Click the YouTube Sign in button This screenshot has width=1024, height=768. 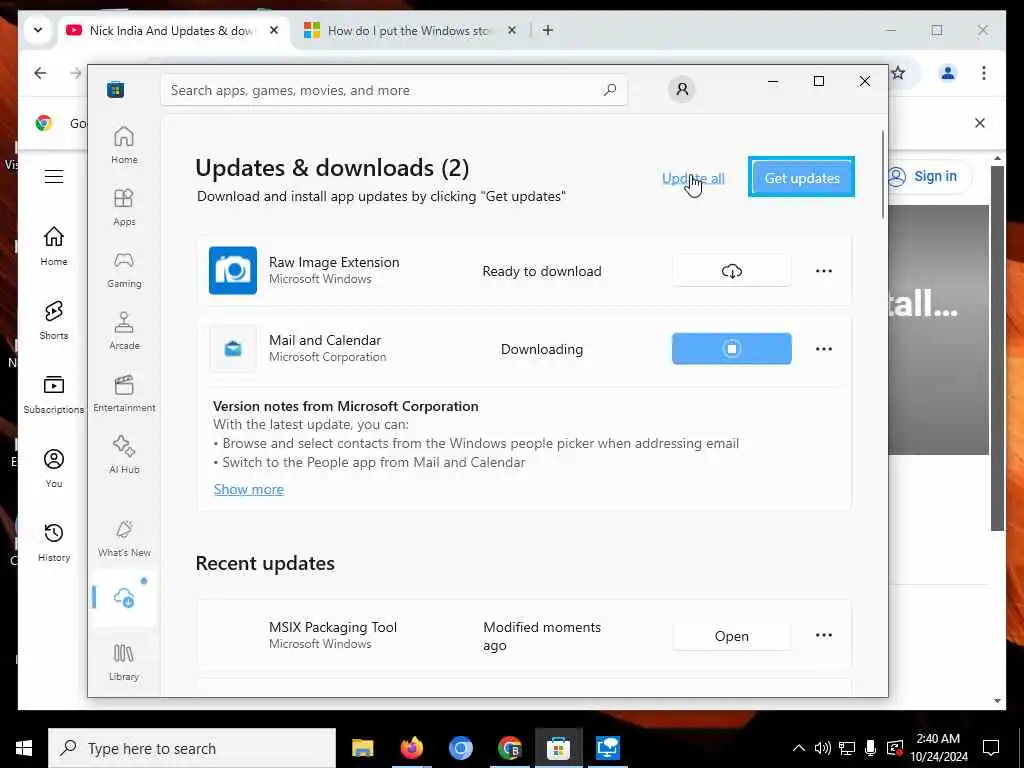click(929, 176)
